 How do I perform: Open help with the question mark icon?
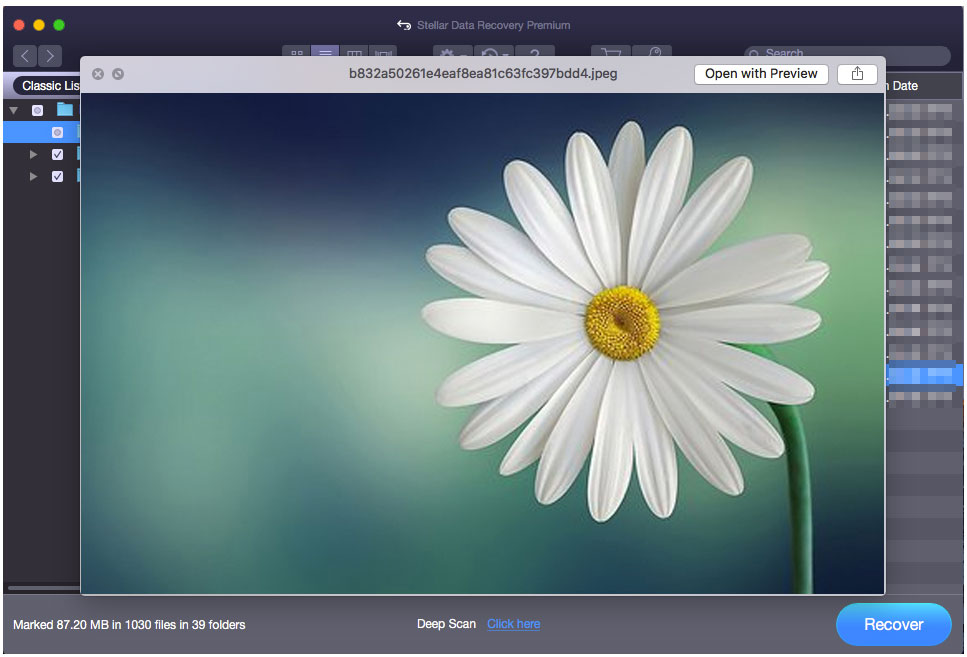pos(535,52)
